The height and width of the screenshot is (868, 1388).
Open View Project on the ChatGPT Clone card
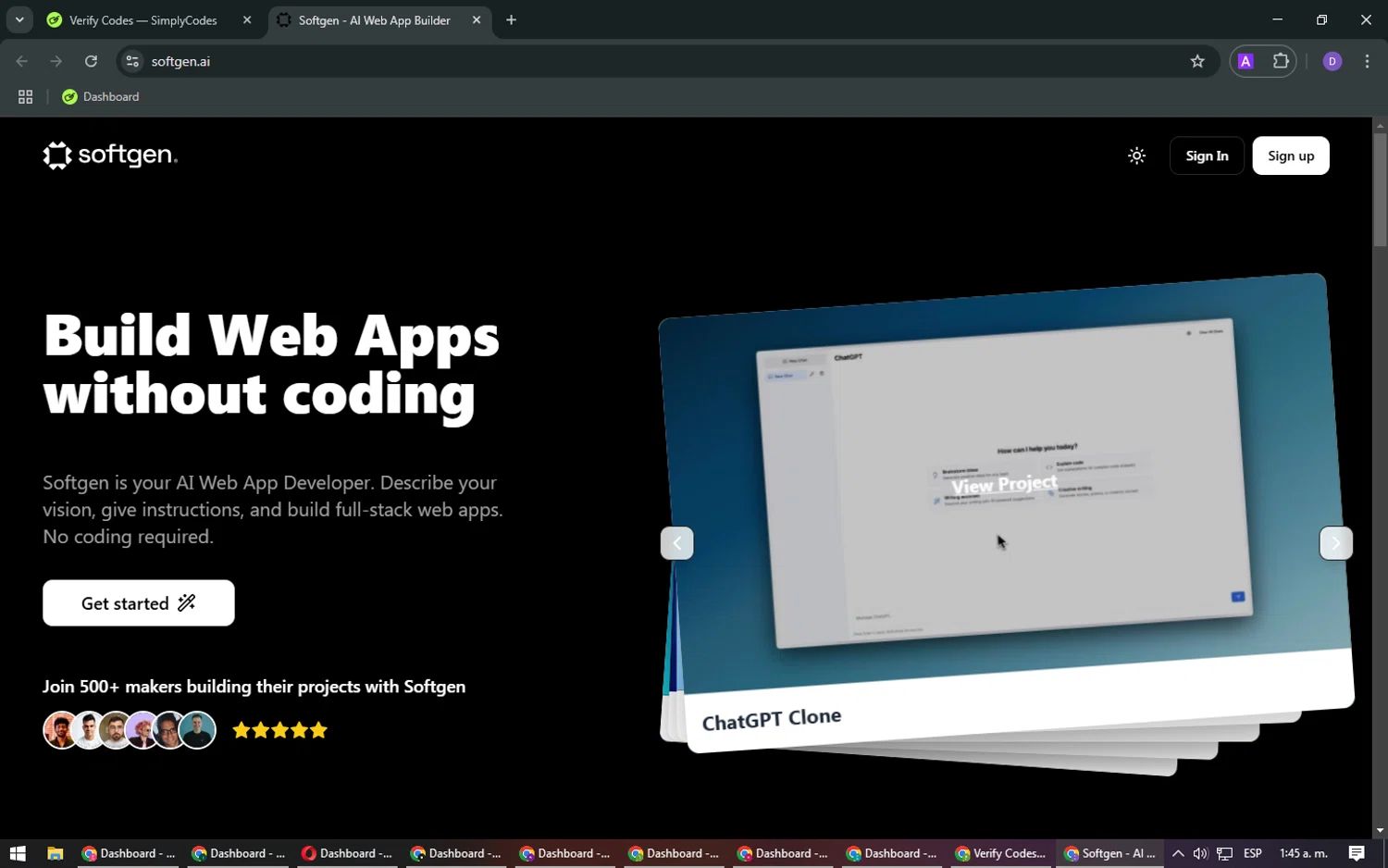1004,485
